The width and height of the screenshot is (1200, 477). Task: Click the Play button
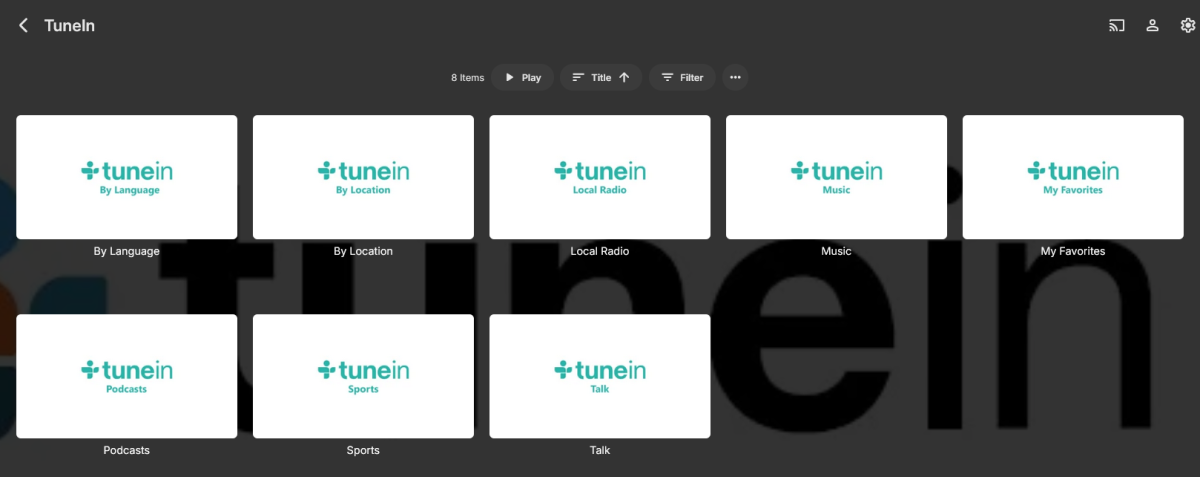click(x=522, y=77)
